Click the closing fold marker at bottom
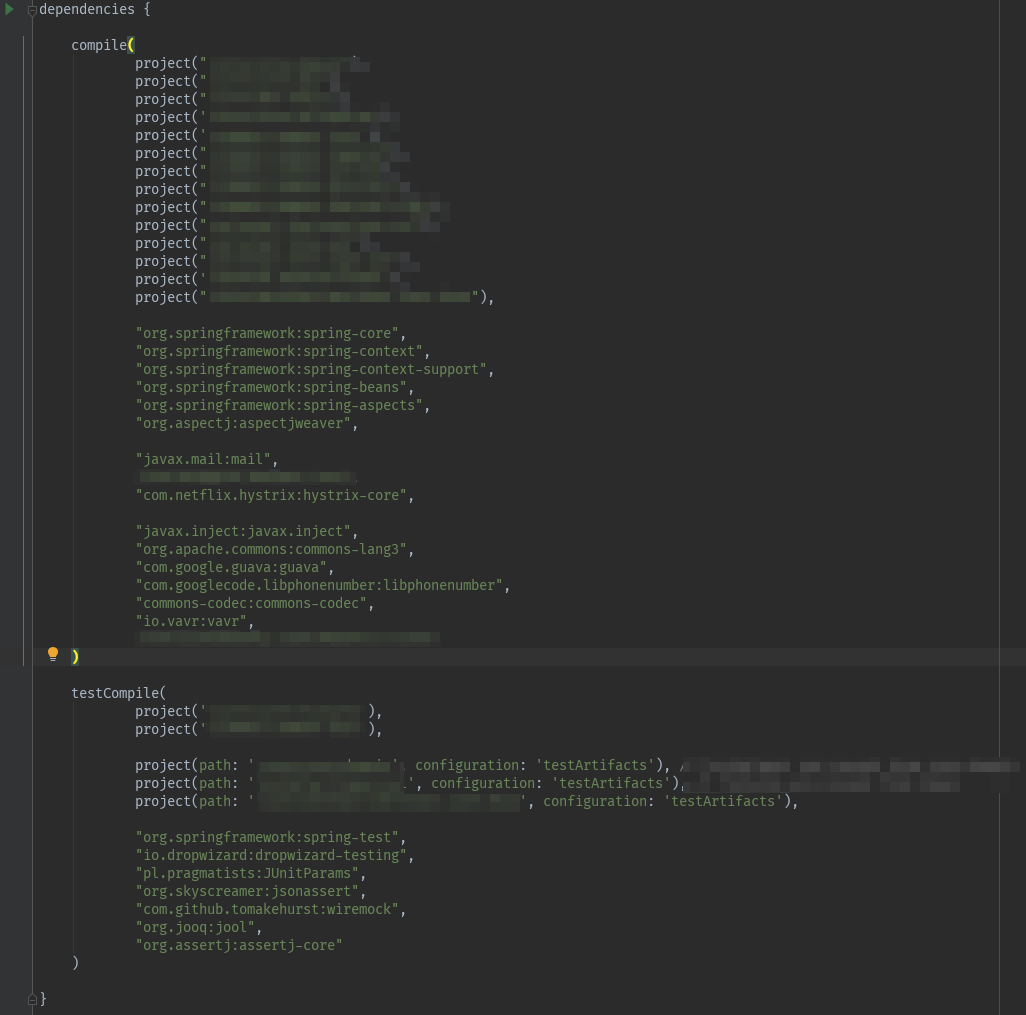The image size is (1026, 1015). click(32, 999)
